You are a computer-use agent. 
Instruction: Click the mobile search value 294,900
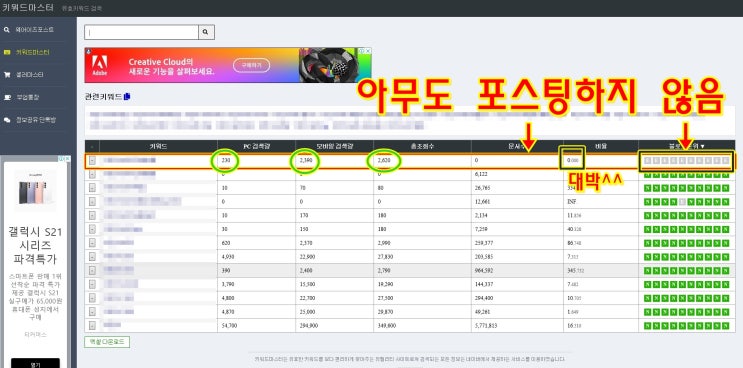pos(308,326)
